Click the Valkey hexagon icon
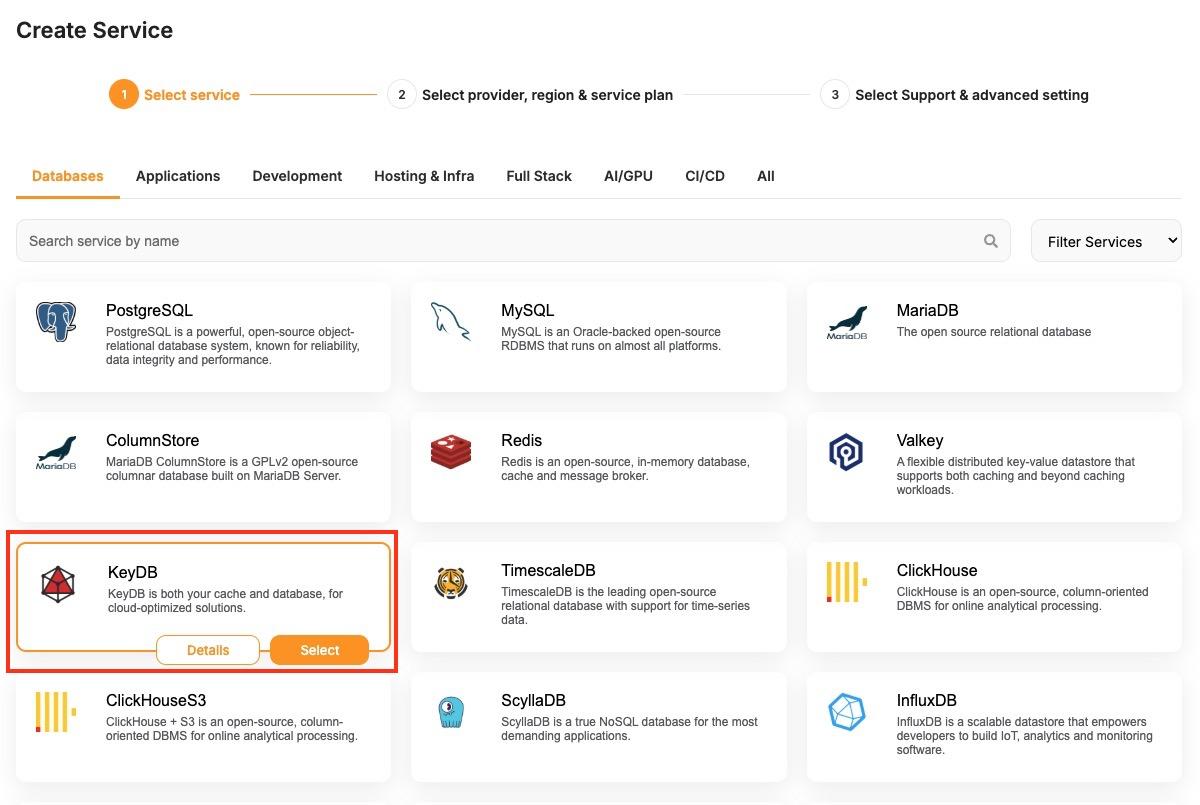The width and height of the screenshot is (1200, 805). coord(846,452)
